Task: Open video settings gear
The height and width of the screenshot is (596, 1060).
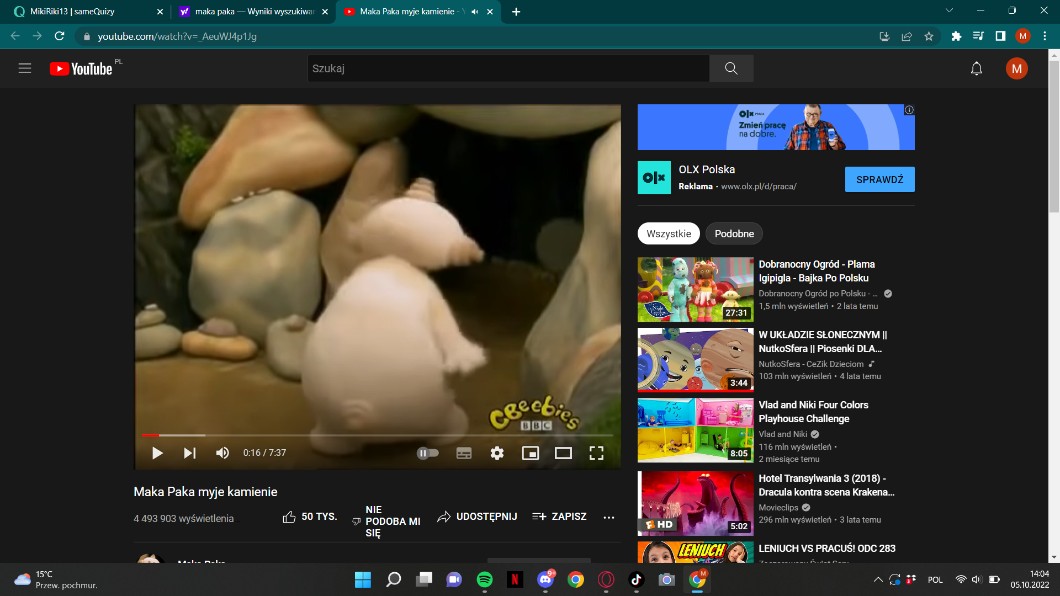Action: click(497, 453)
